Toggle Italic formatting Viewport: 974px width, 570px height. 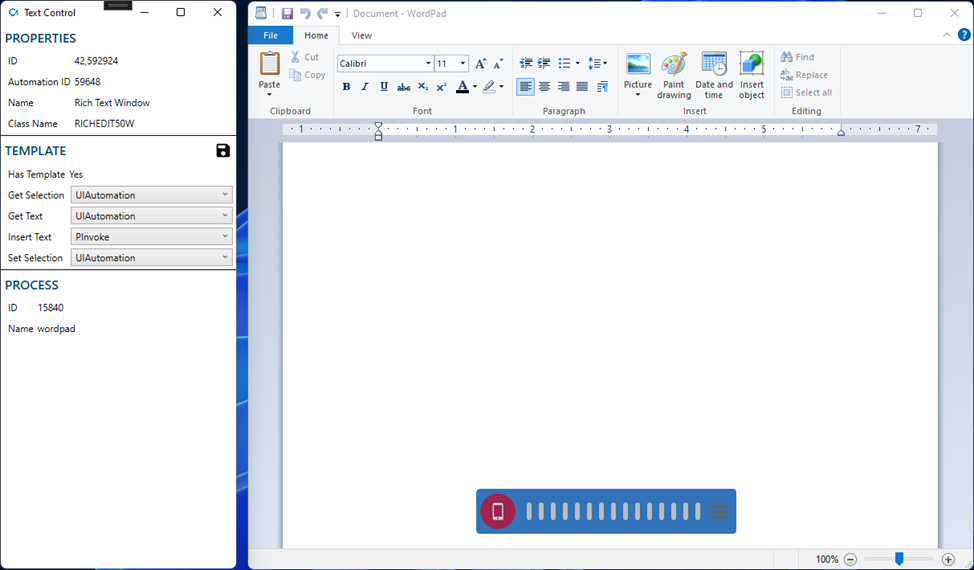click(365, 87)
